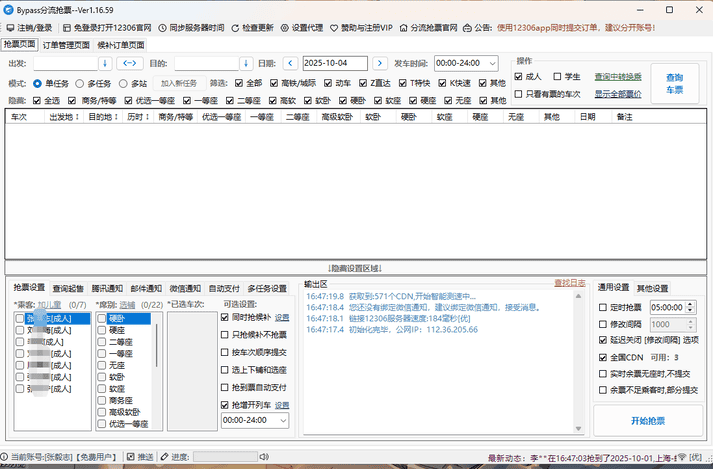Screen dimensions: 713x469
Task: Switch to 候补订单页面 tab
Action: pos(121,45)
